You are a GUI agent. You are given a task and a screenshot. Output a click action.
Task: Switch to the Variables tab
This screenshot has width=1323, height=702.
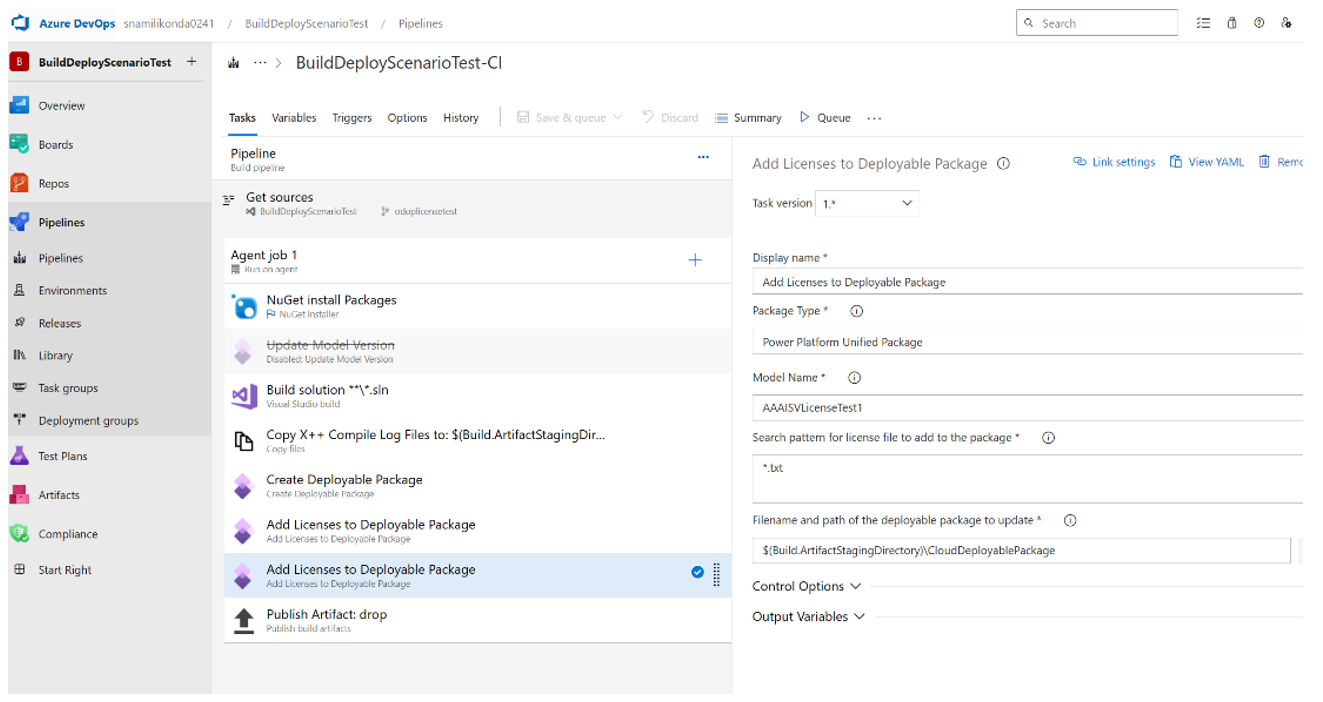point(294,117)
